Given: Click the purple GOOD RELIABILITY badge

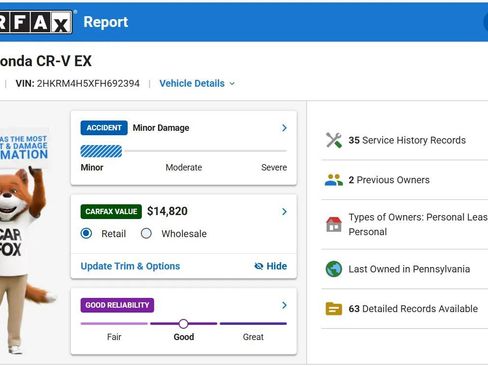Looking at the screenshot, I should pyautogui.click(x=117, y=305).
